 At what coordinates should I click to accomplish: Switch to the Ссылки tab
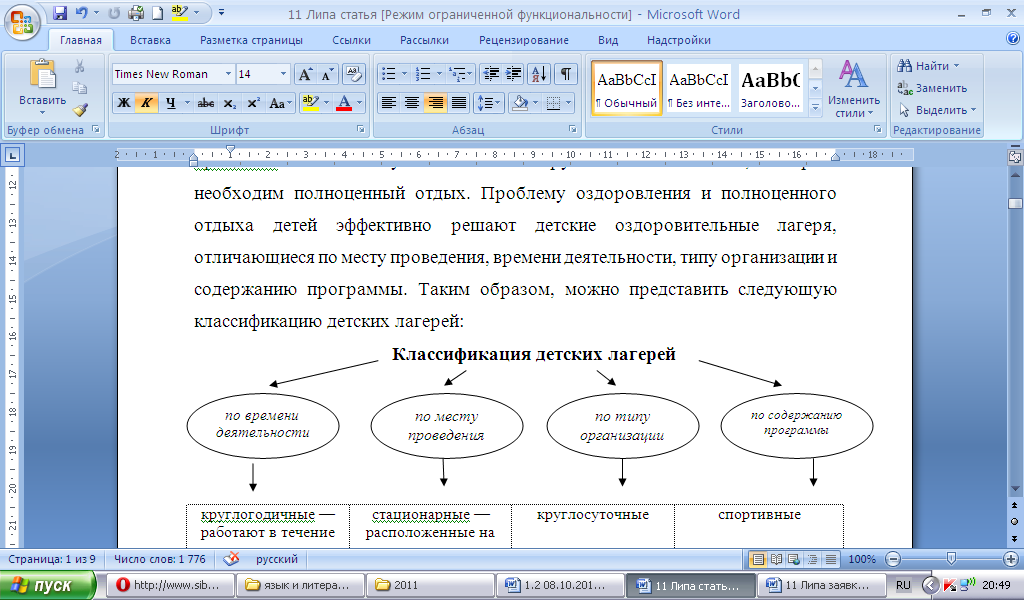tap(351, 40)
